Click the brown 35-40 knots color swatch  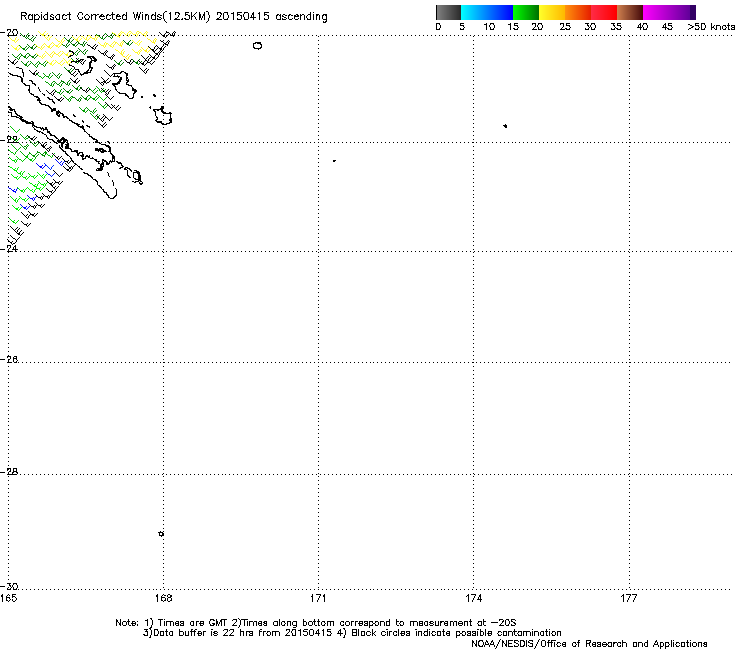click(x=630, y=12)
